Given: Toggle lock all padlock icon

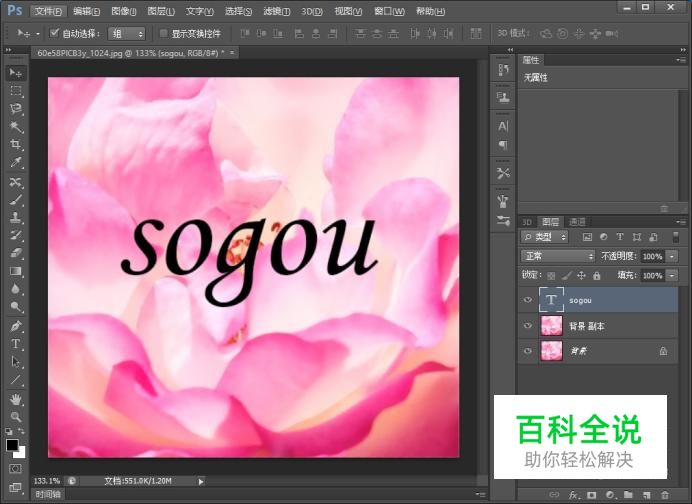Looking at the screenshot, I should (x=597, y=276).
